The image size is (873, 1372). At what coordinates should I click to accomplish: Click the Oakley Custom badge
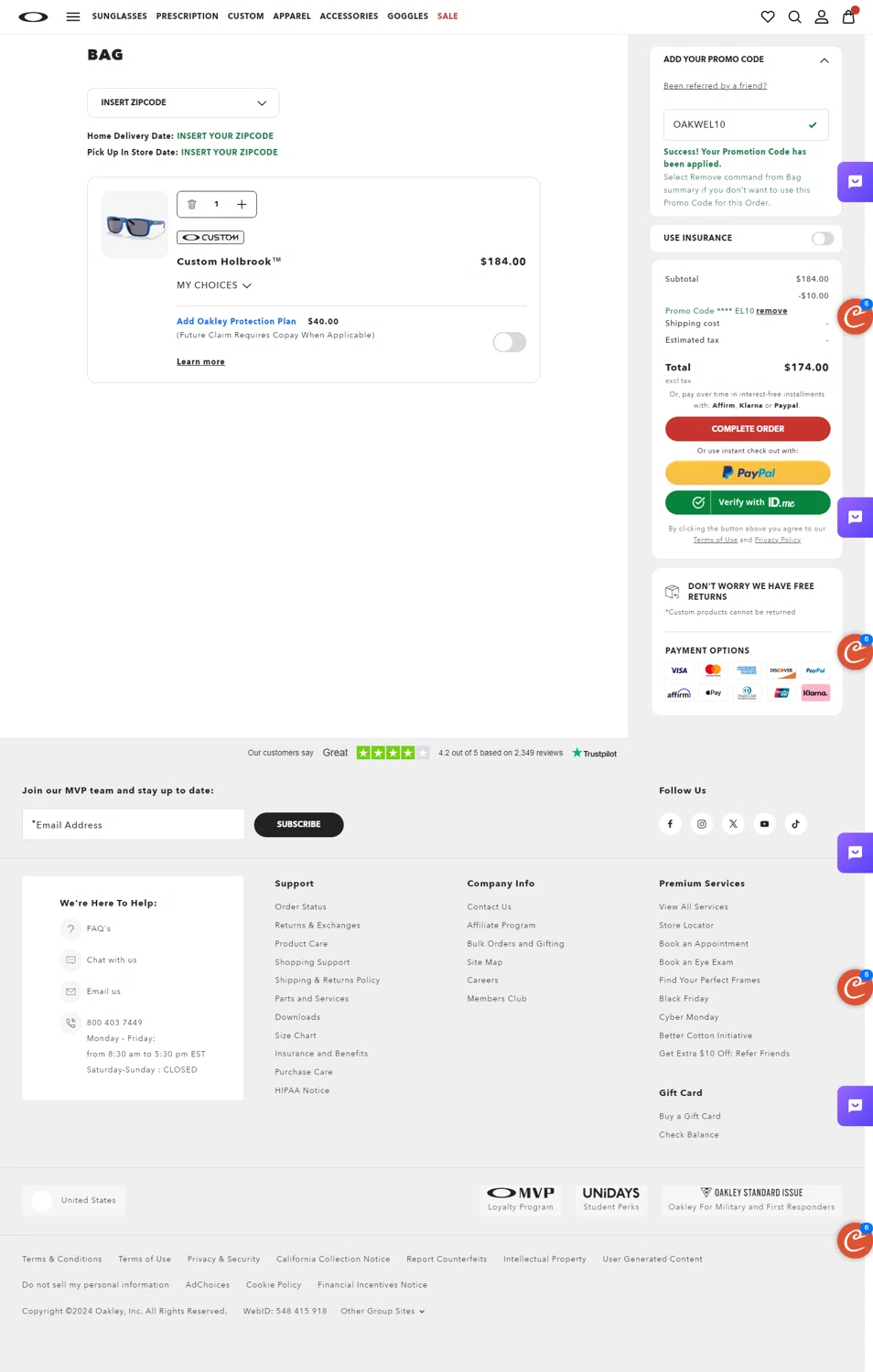[x=210, y=237]
